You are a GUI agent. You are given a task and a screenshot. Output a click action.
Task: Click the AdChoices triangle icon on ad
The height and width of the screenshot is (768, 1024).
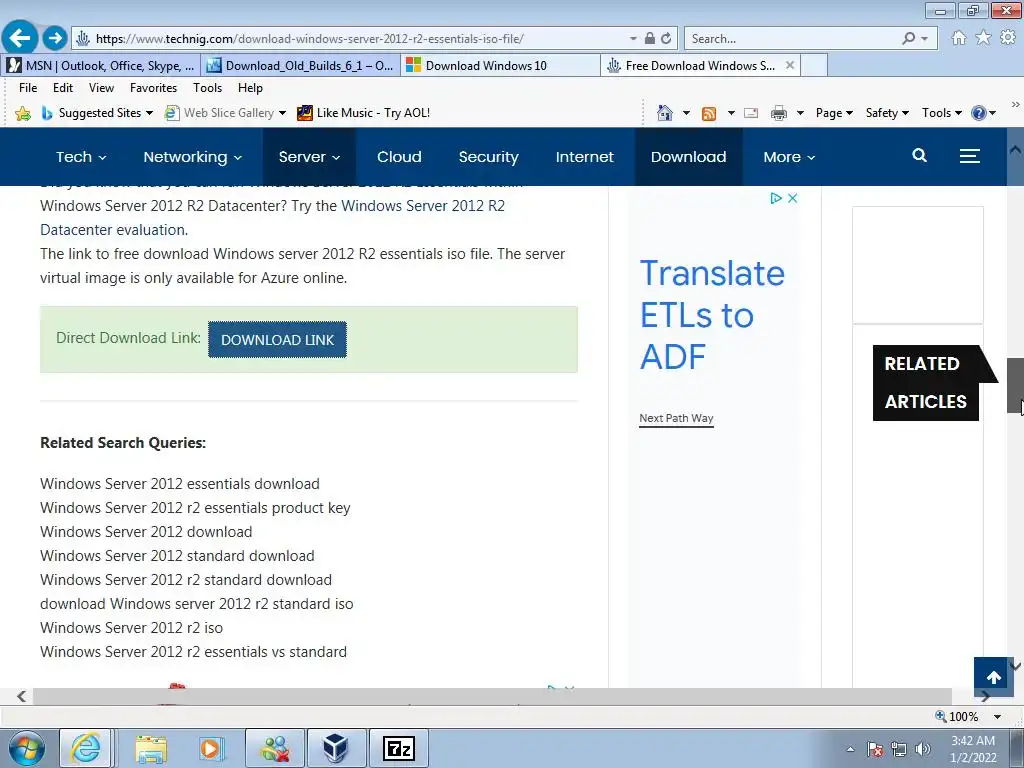click(776, 198)
